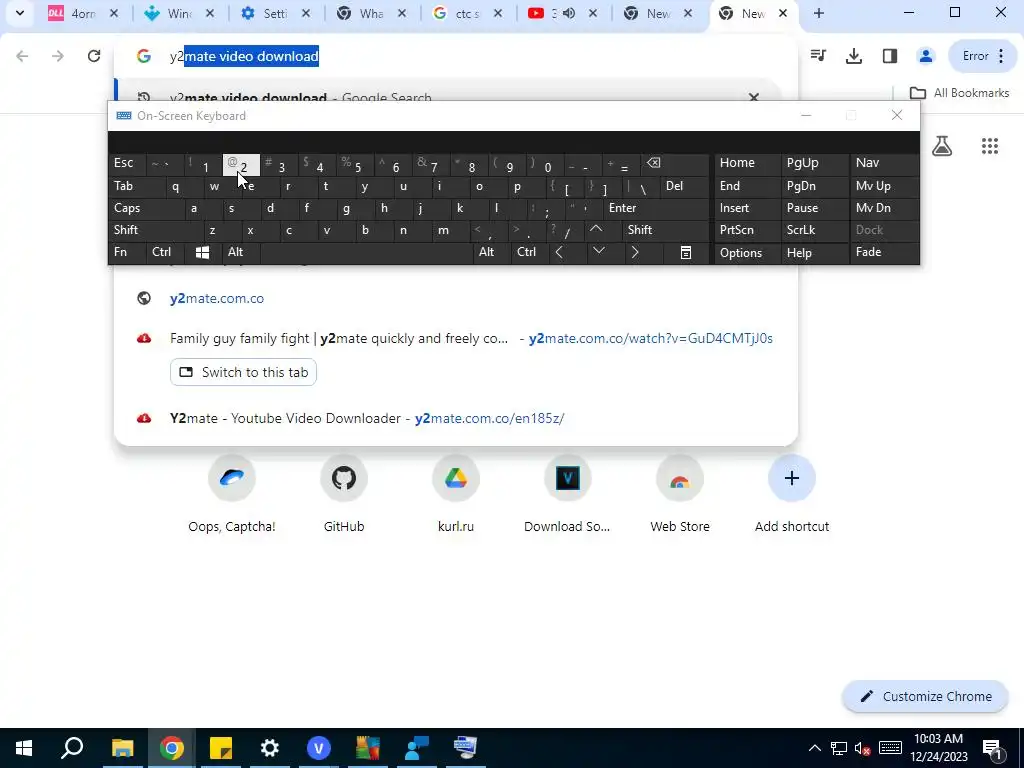Open the media controls icon in toolbar
The width and height of the screenshot is (1024, 768).
pos(818,56)
